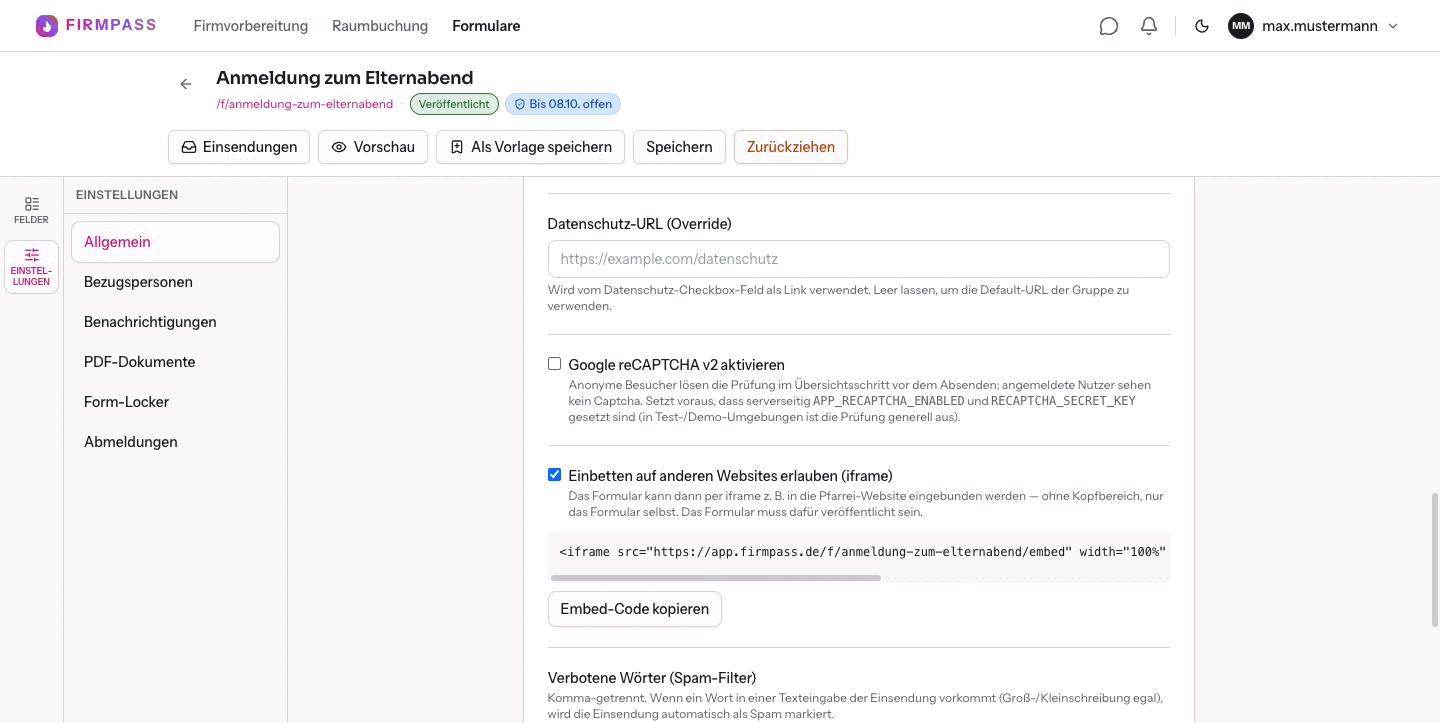Select the PDF-Dokumente settings section
The width and height of the screenshot is (1440, 723).
click(x=175, y=362)
